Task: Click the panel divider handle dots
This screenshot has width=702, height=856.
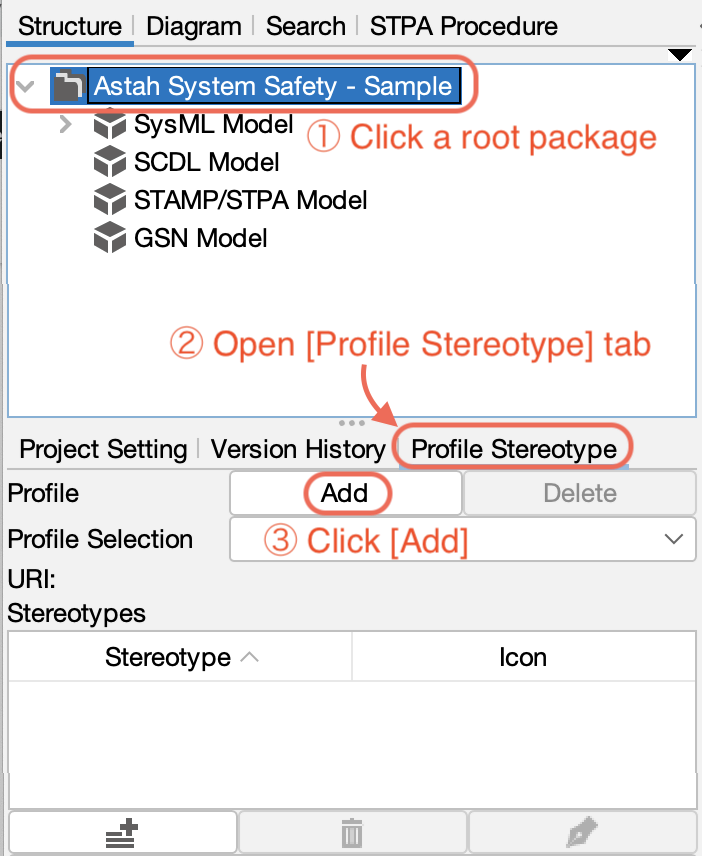Action: coord(352,423)
